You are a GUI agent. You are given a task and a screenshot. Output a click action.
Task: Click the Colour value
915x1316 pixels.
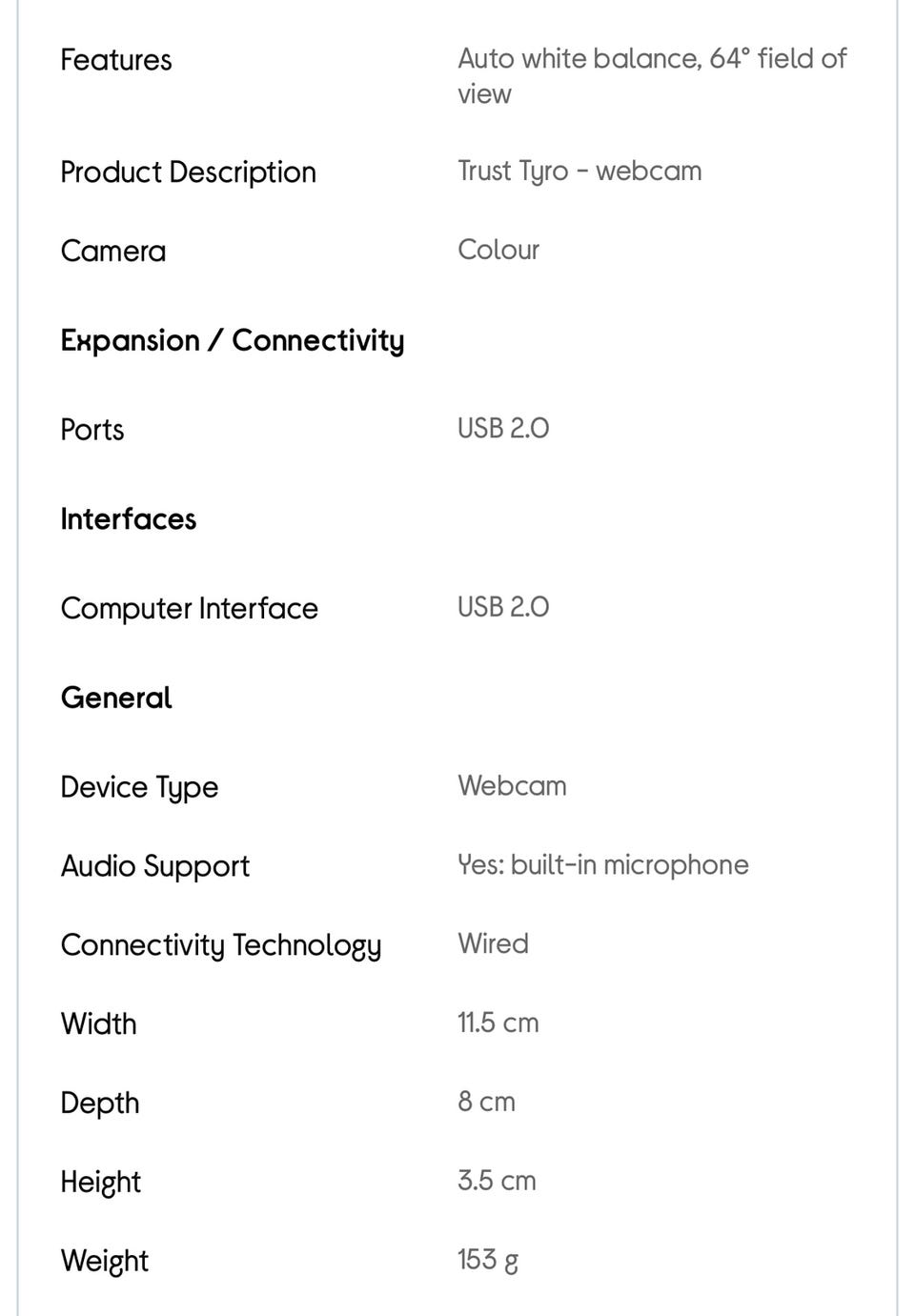(x=498, y=250)
